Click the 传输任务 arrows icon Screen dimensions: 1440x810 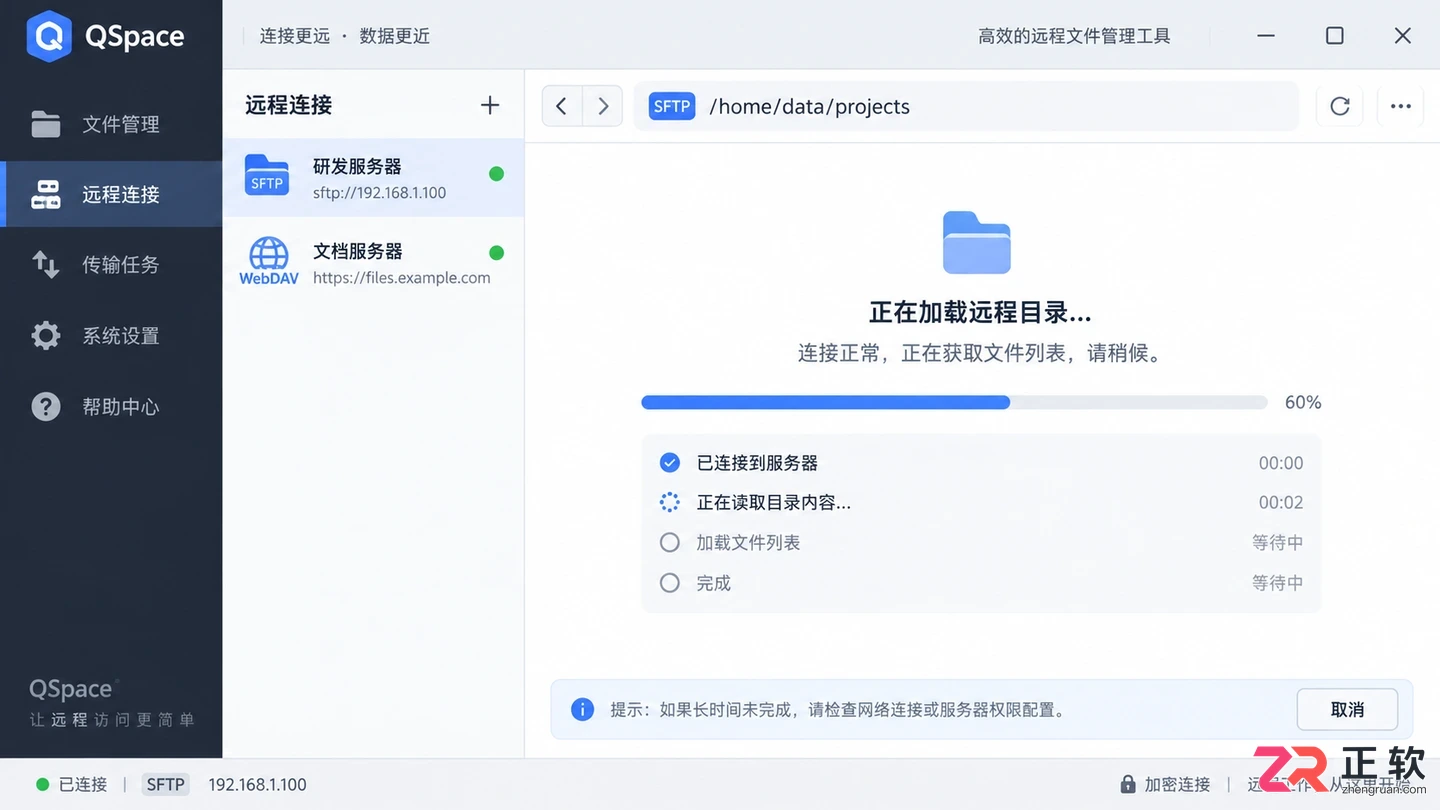[x=46, y=264]
